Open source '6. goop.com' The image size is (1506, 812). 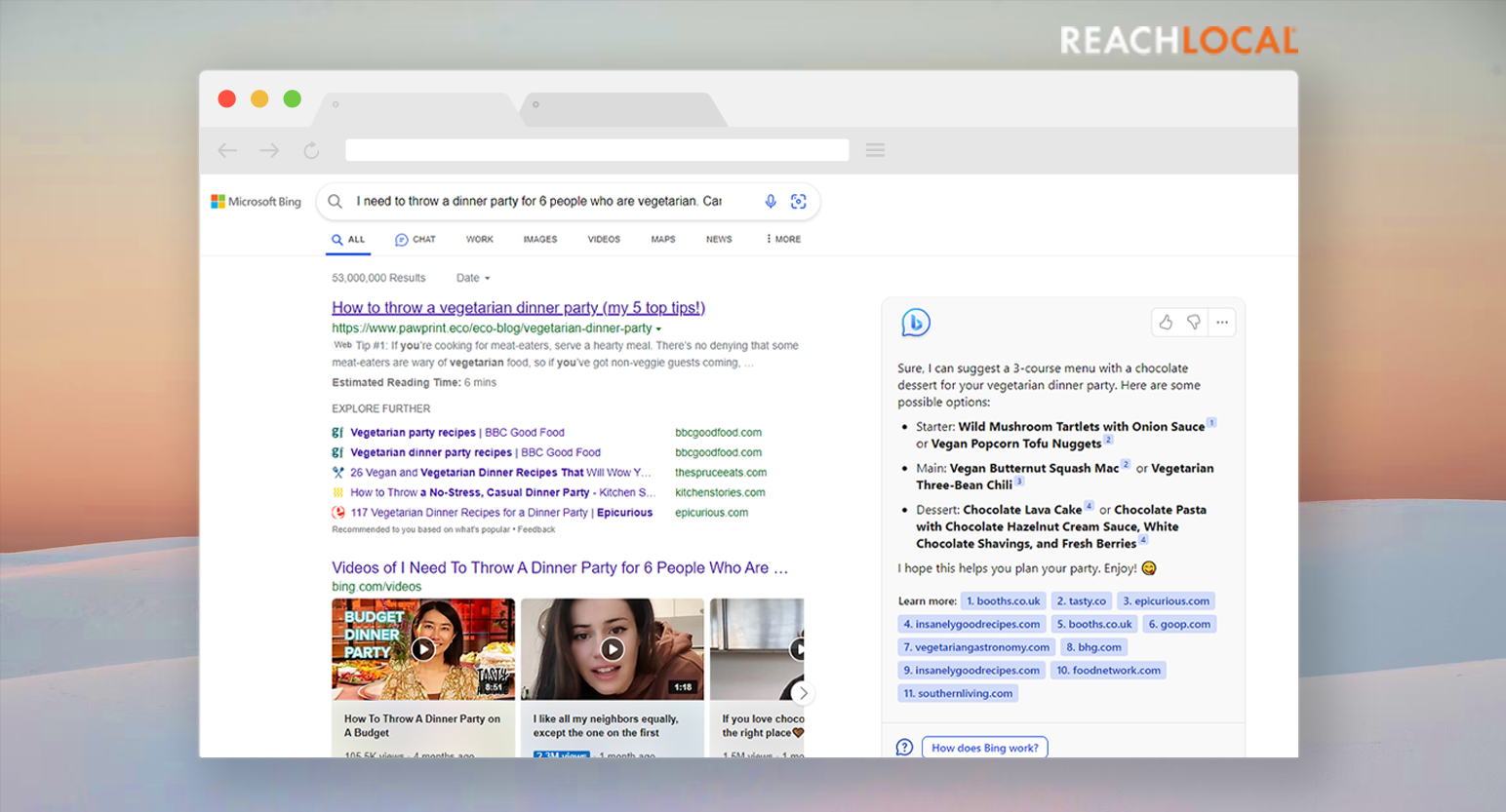(x=1179, y=624)
